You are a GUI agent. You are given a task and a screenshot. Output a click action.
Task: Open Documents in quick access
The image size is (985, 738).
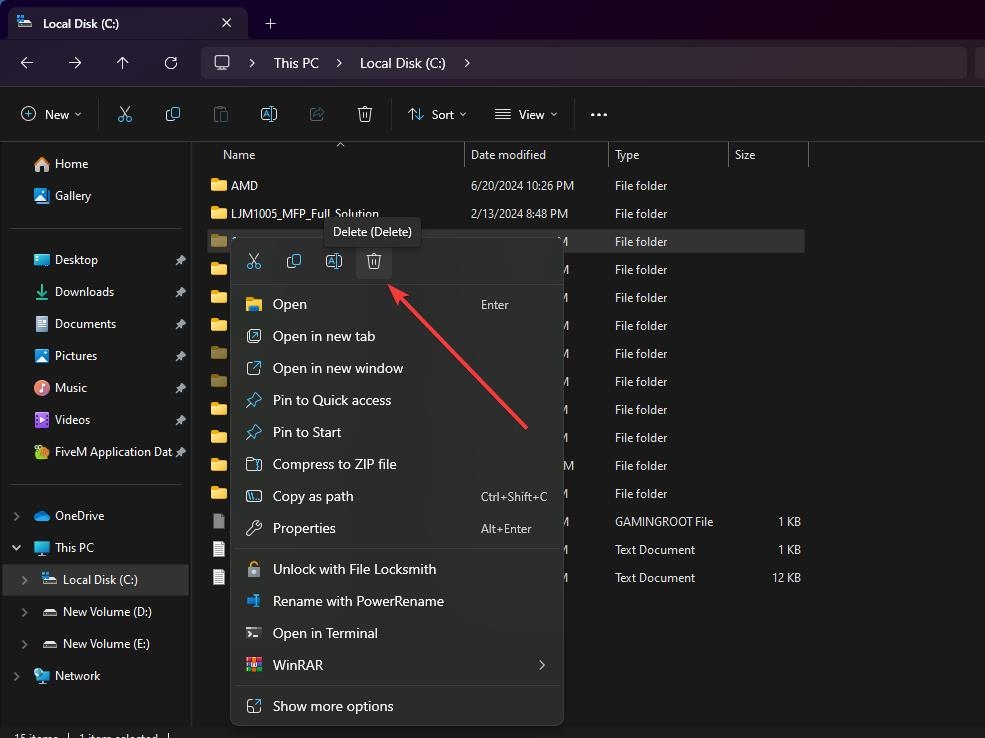click(75, 324)
